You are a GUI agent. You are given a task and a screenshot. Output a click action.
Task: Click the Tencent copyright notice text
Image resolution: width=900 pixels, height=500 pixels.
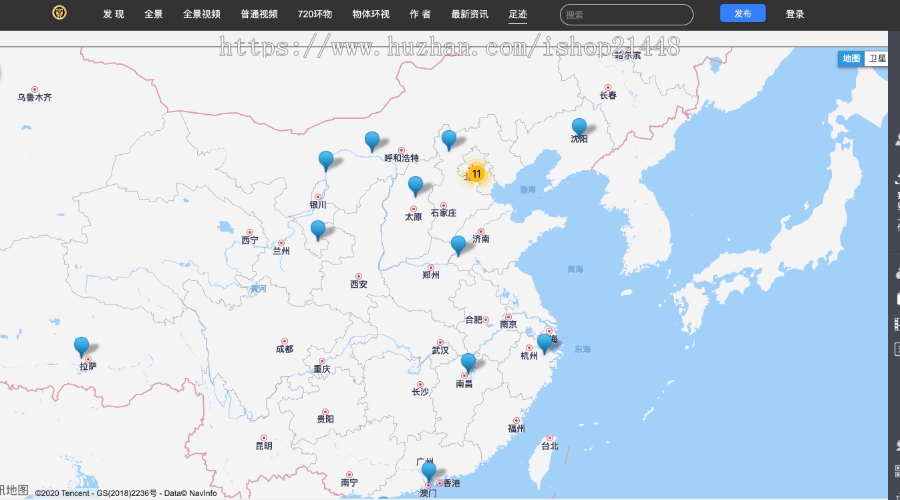click(x=126, y=493)
